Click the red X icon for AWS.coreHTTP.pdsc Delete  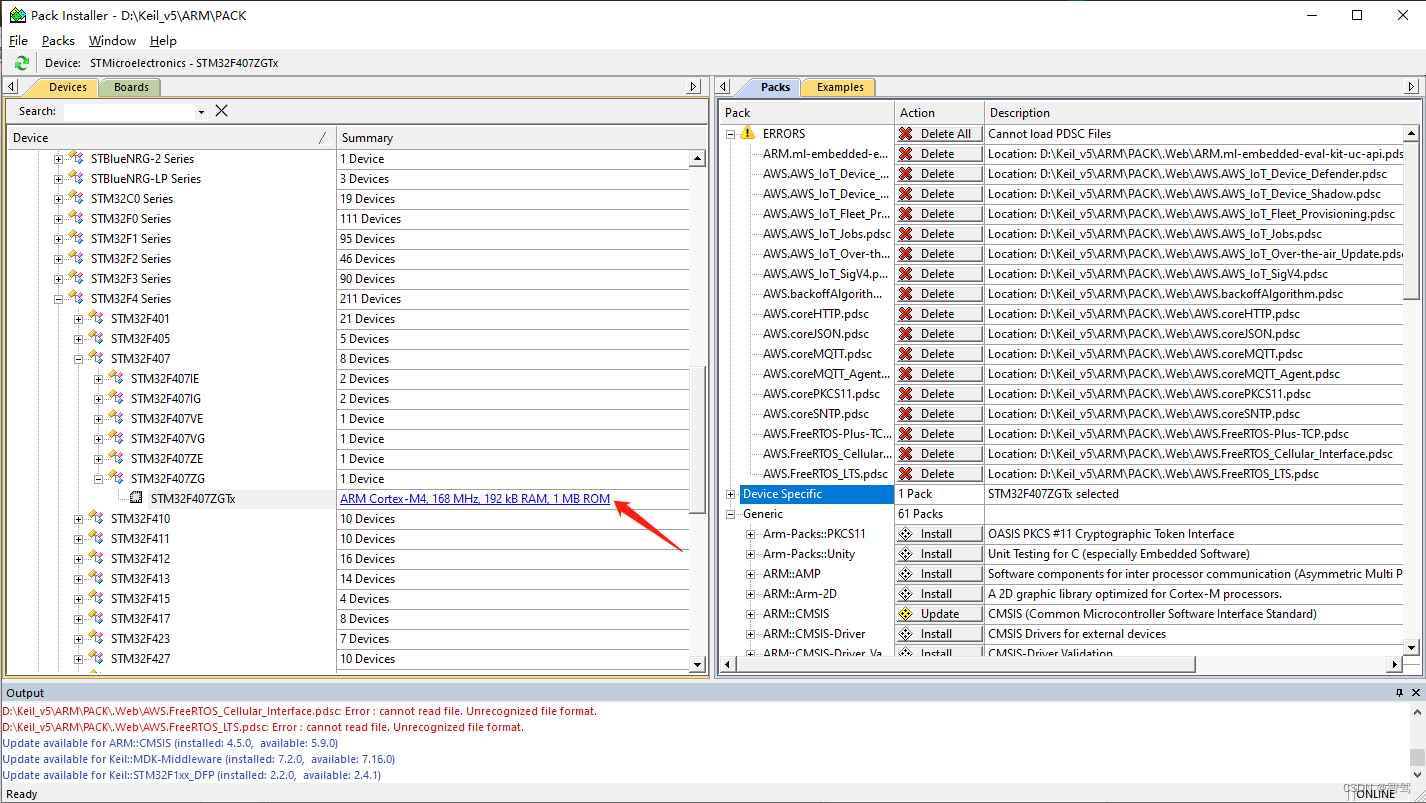tap(906, 313)
